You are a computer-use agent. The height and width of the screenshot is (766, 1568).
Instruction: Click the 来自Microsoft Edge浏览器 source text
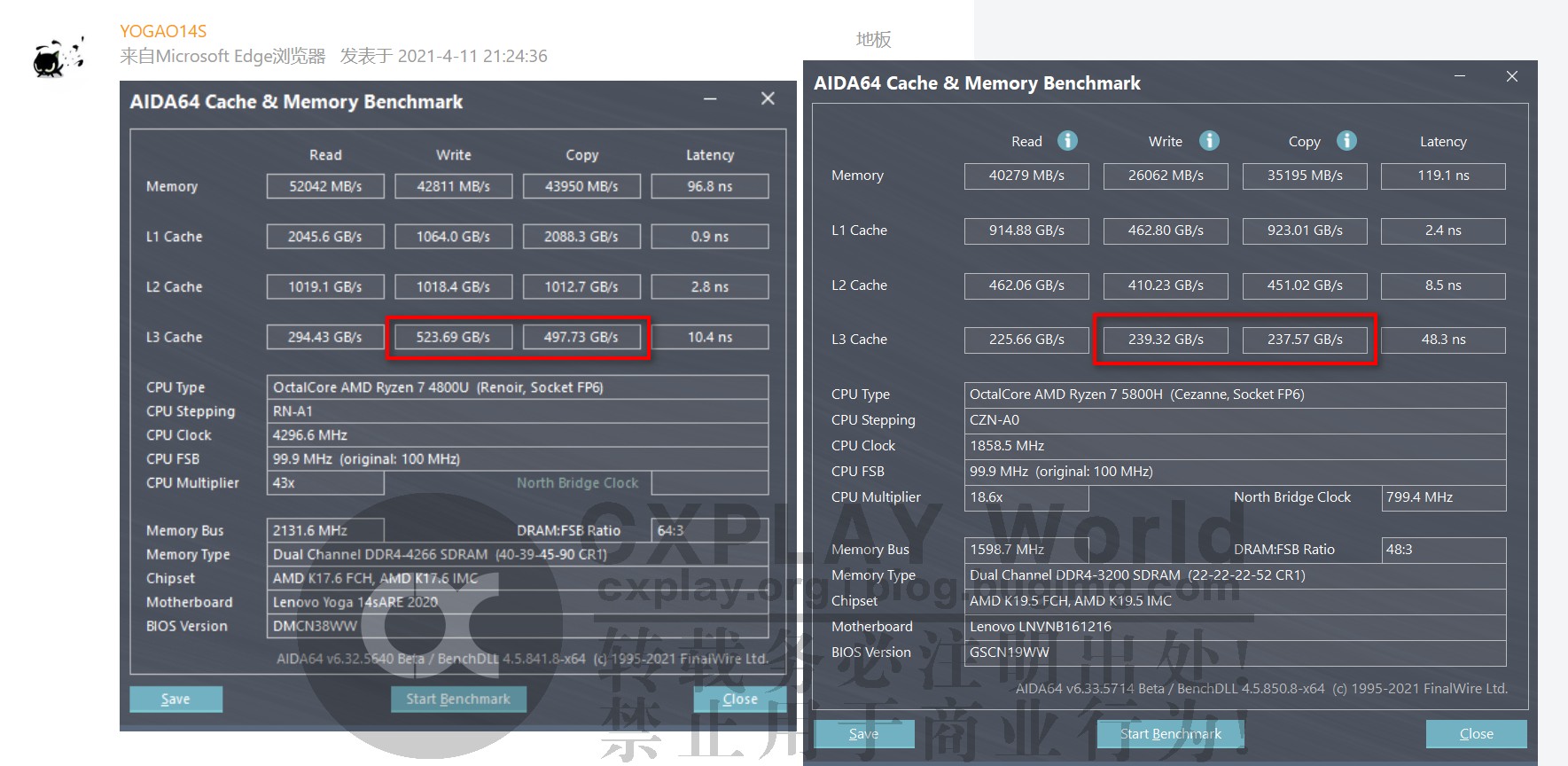coord(222,56)
